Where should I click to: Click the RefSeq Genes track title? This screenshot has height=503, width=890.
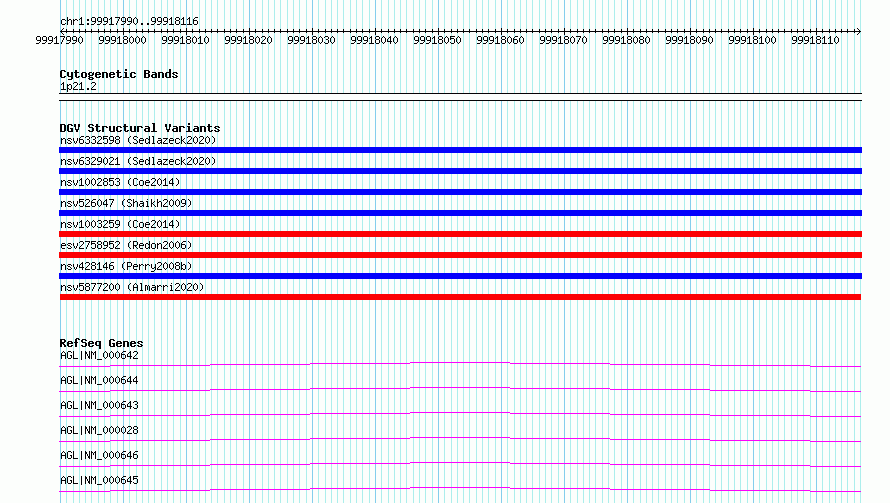(x=101, y=343)
